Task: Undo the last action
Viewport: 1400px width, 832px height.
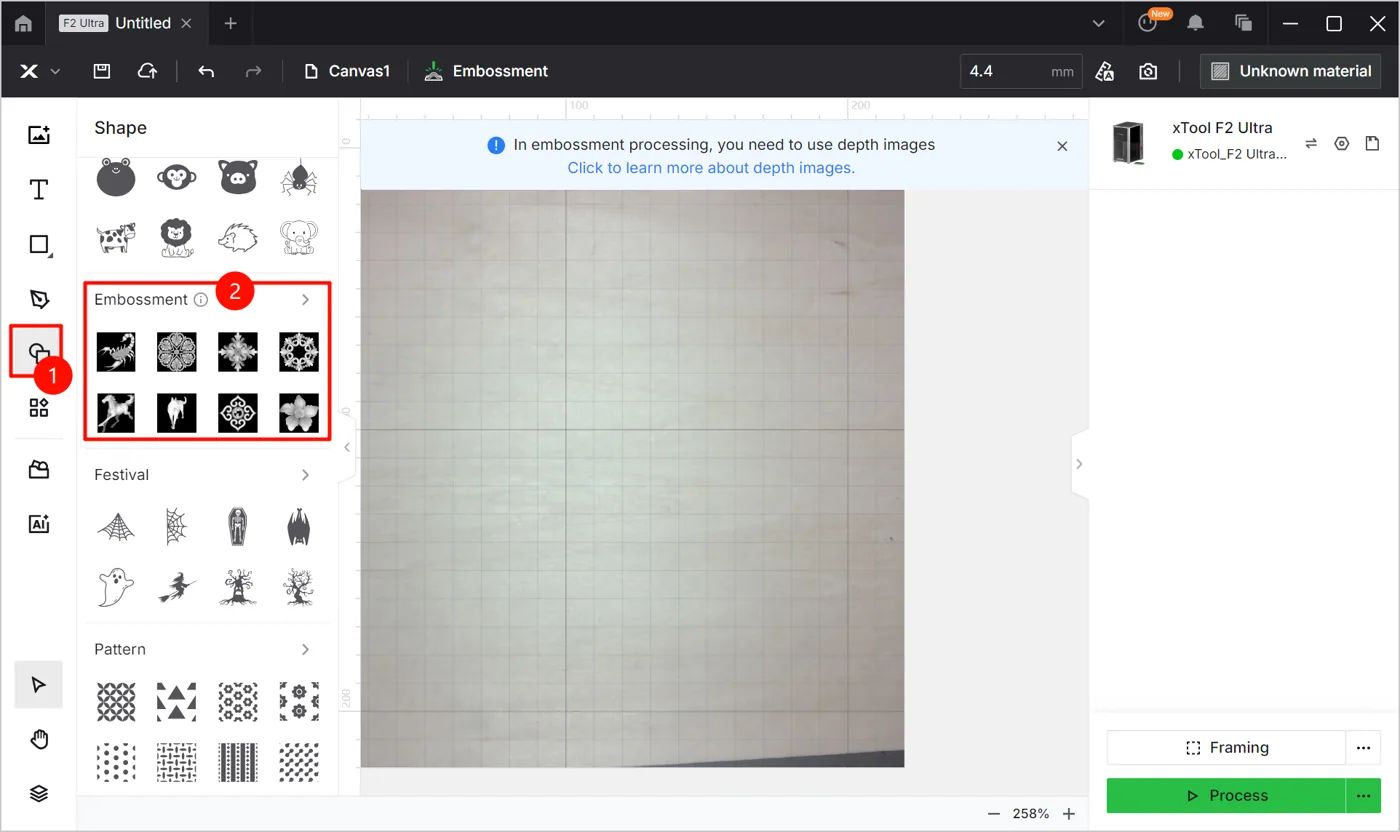Action: pyautogui.click(x=206, y=71)
